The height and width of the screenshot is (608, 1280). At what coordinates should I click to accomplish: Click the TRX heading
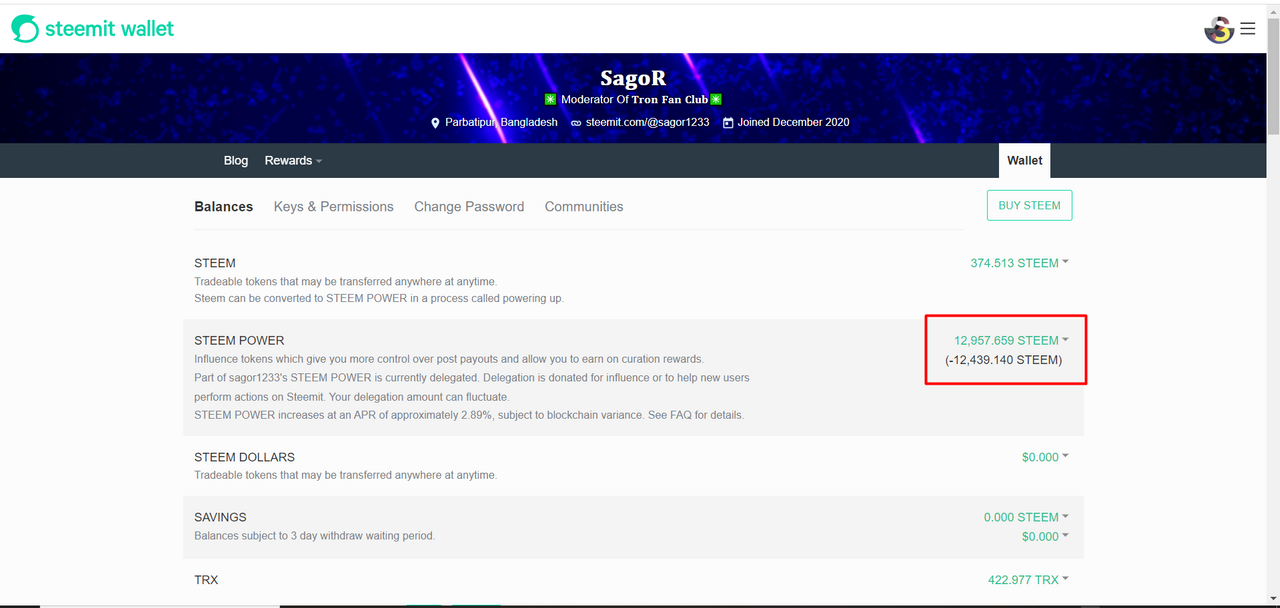click(206, 580)
